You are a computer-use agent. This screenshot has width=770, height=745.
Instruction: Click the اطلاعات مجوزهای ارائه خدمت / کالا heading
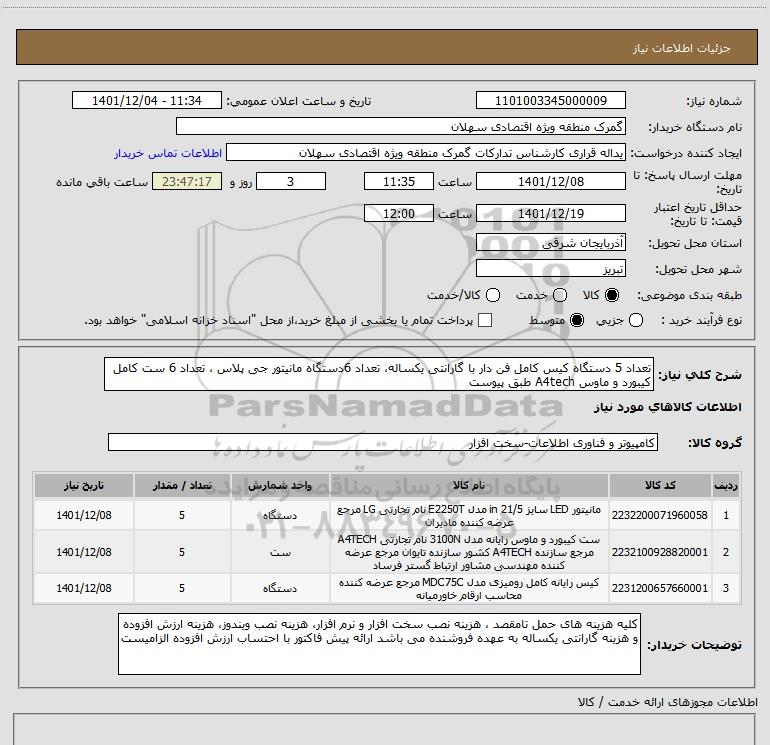tap(668, 702)
